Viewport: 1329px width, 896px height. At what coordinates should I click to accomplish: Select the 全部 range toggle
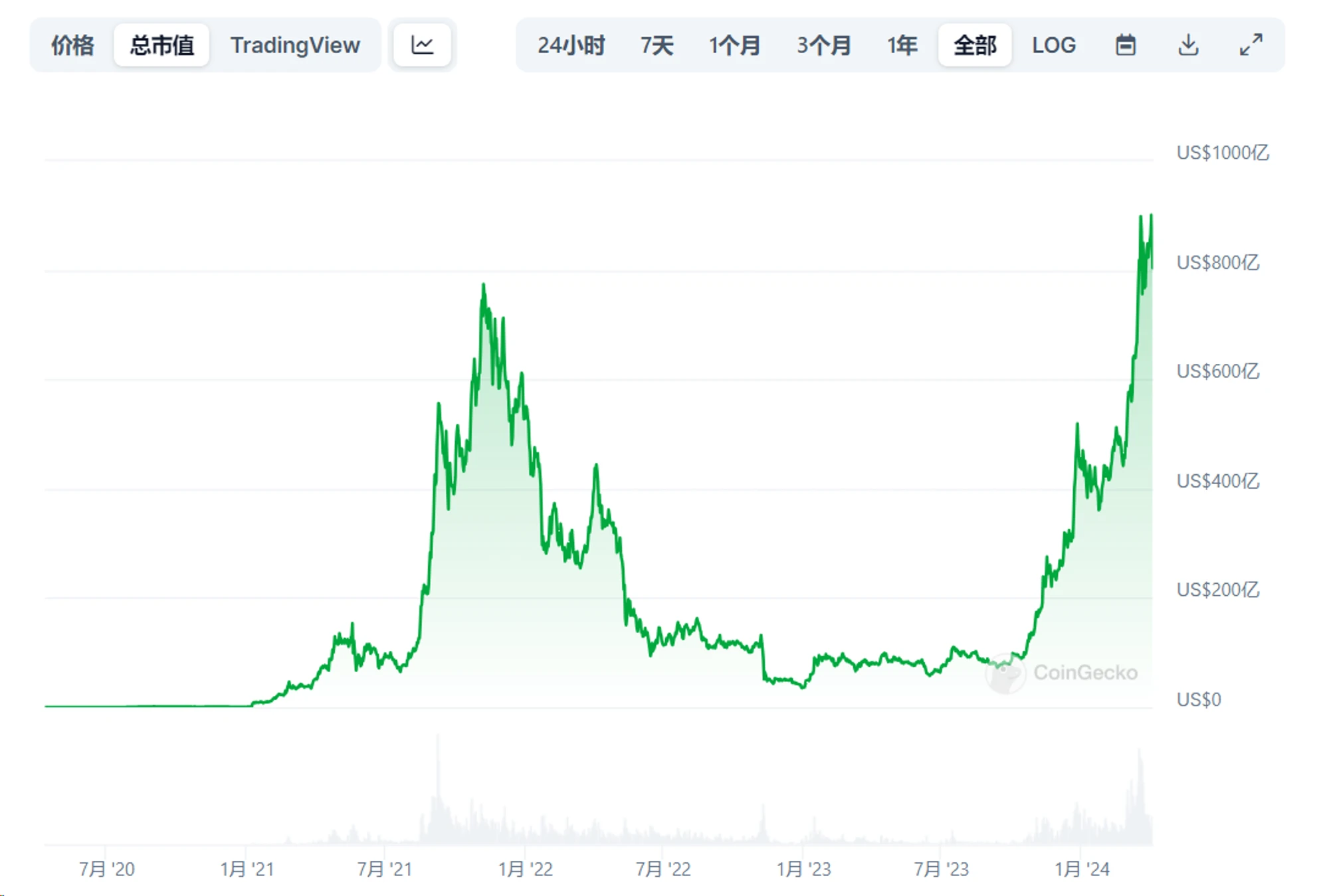[974, 45]
